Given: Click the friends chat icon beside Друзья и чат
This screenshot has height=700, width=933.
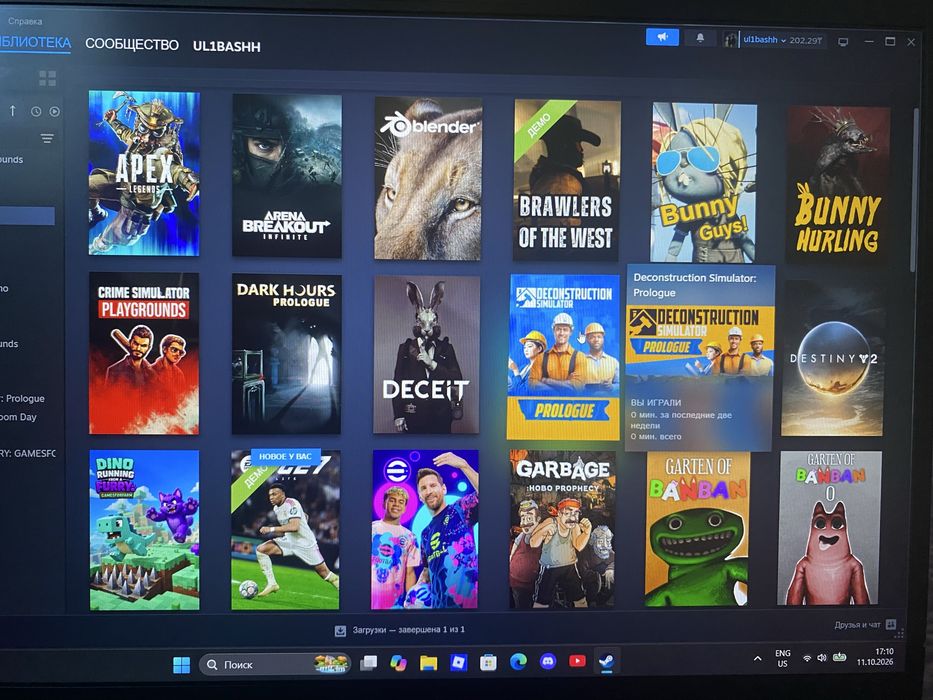Looking at the screenshot, I should click(x=891, y=624).
